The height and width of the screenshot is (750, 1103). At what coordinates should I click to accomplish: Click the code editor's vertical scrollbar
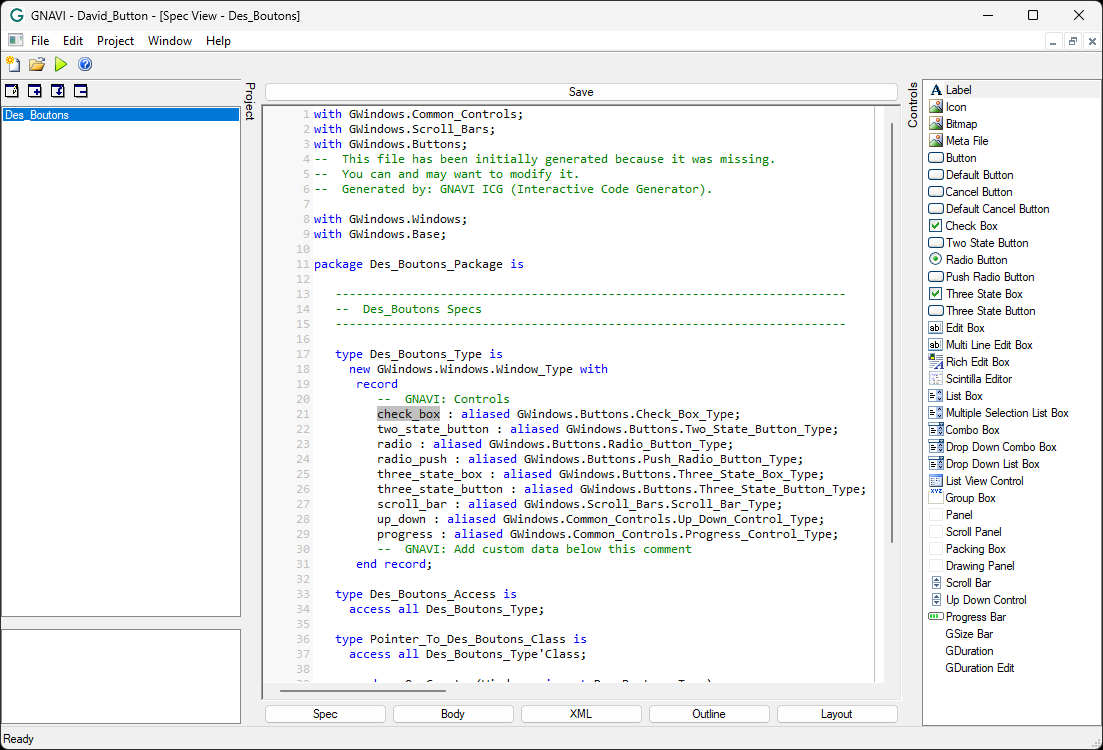pyautogui.click(x=891, y=330)
